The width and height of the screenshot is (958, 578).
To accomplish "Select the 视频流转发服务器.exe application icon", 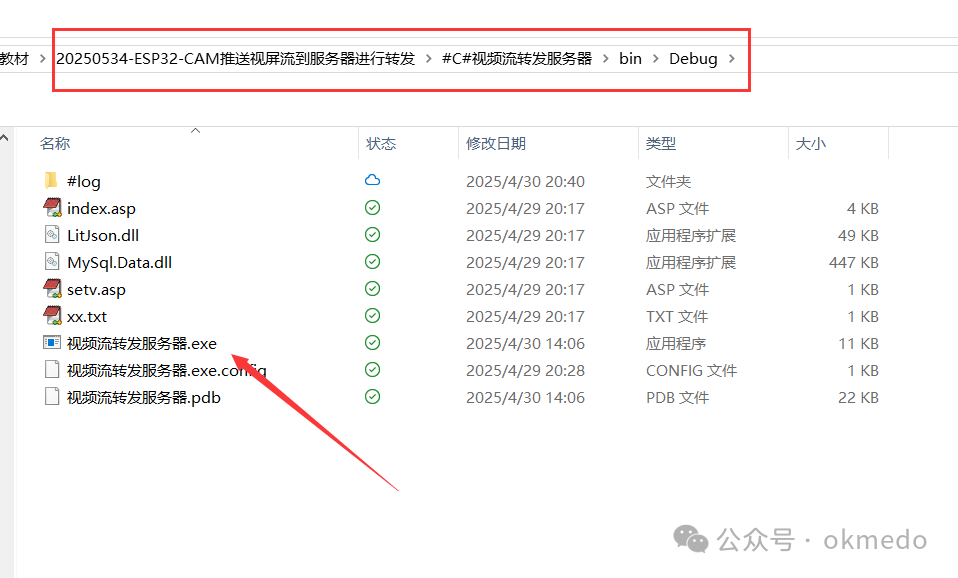I will click(x=52, y=343).
